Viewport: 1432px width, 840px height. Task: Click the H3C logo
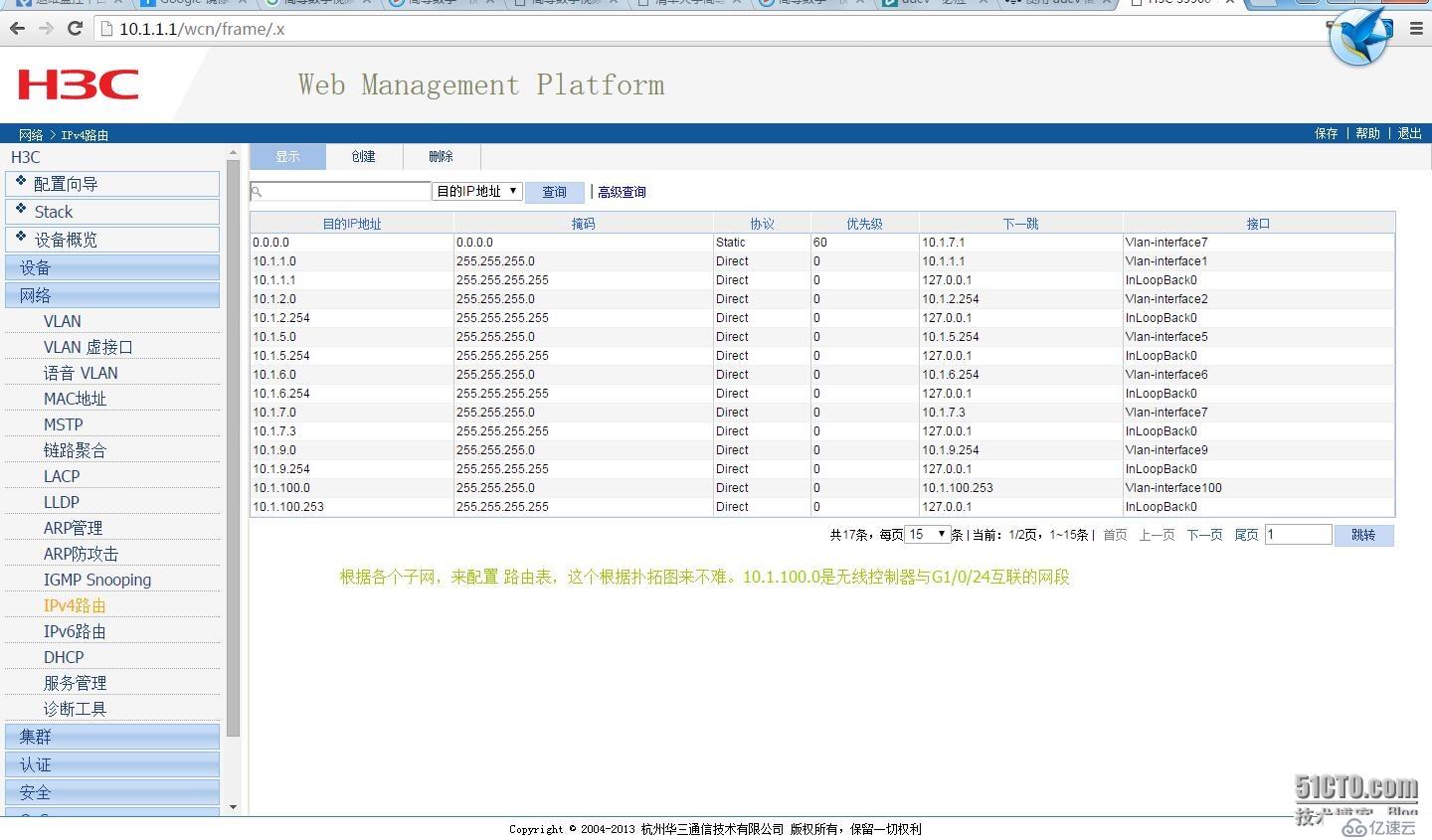(x=78, y=84)
